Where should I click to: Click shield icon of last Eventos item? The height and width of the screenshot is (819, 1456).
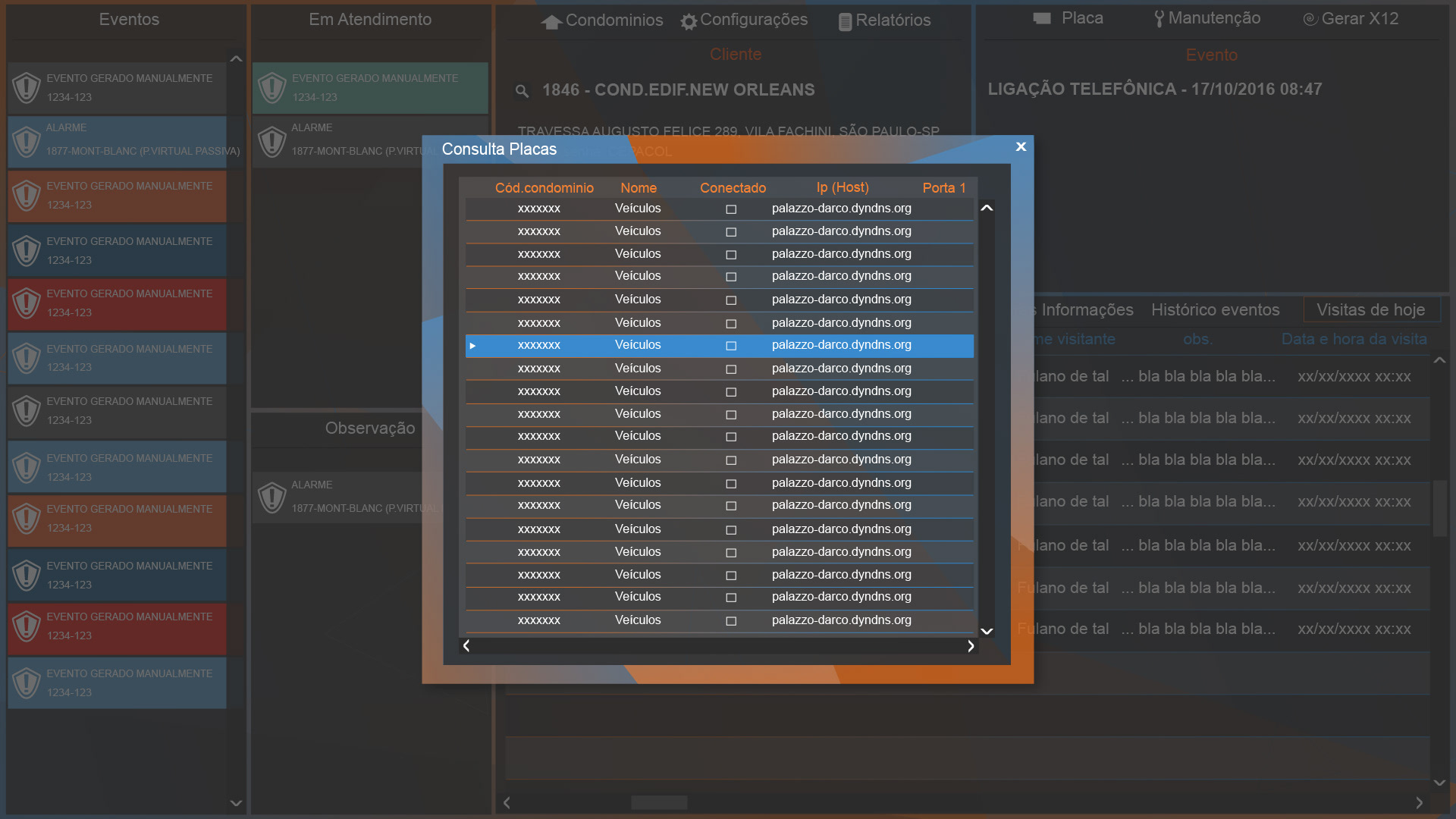tap(27, 682)
